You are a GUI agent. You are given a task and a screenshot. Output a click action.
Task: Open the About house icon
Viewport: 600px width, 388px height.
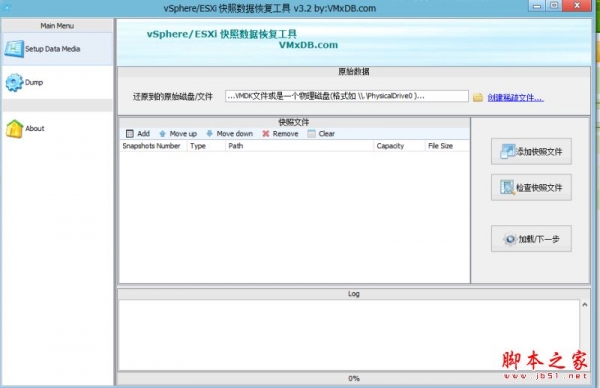[x=15, y=129]
